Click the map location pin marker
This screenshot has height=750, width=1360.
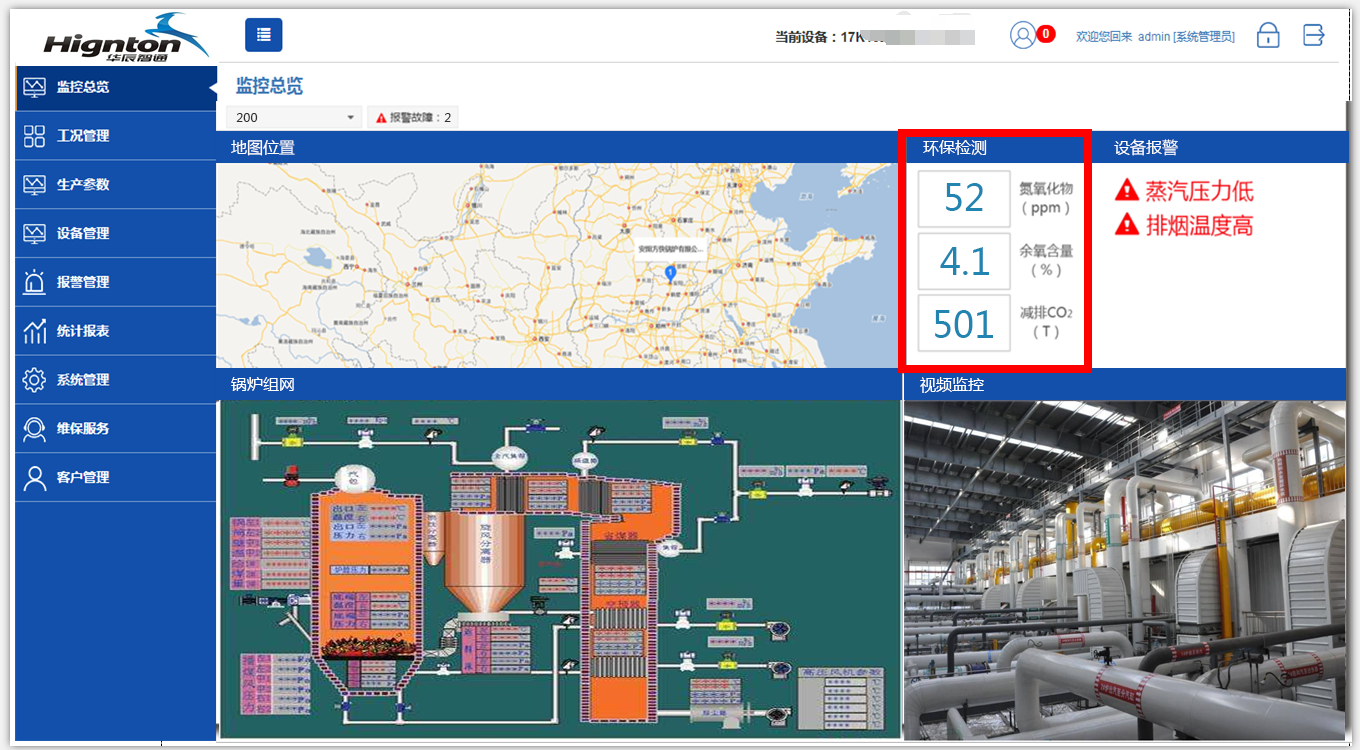coord(671,272)
